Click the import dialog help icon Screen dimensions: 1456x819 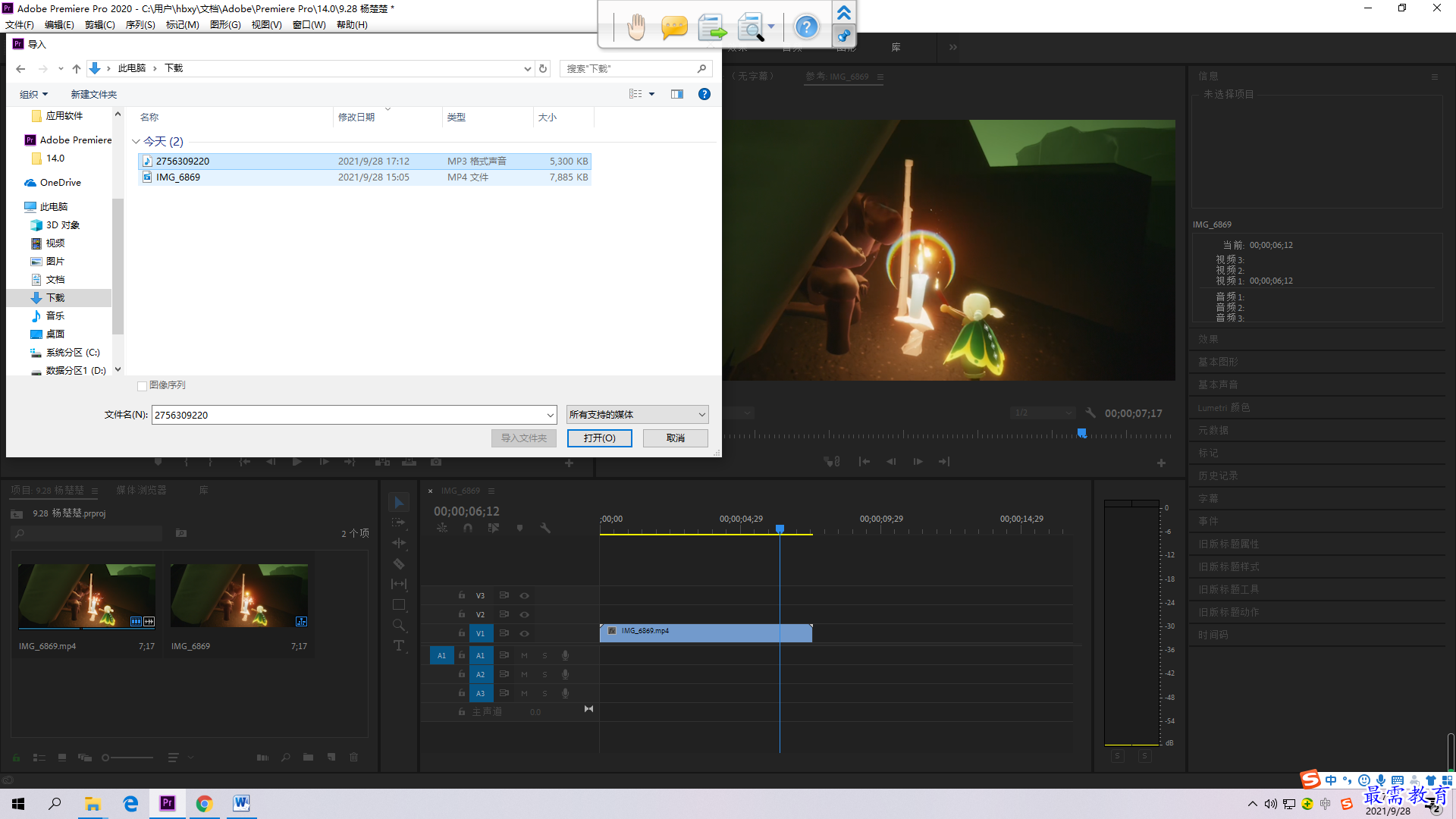tap(704, 94)
